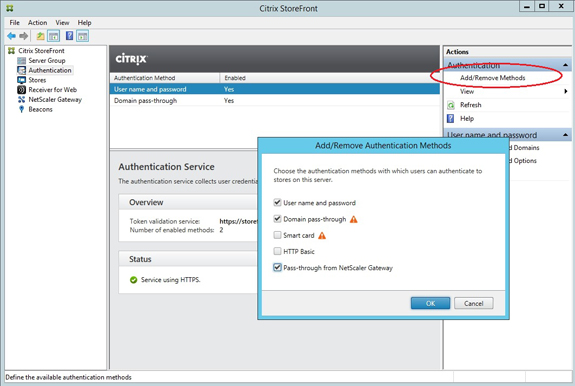Select the User name and password row
This screenshot has width=575, height=386.
pos(274,89)
